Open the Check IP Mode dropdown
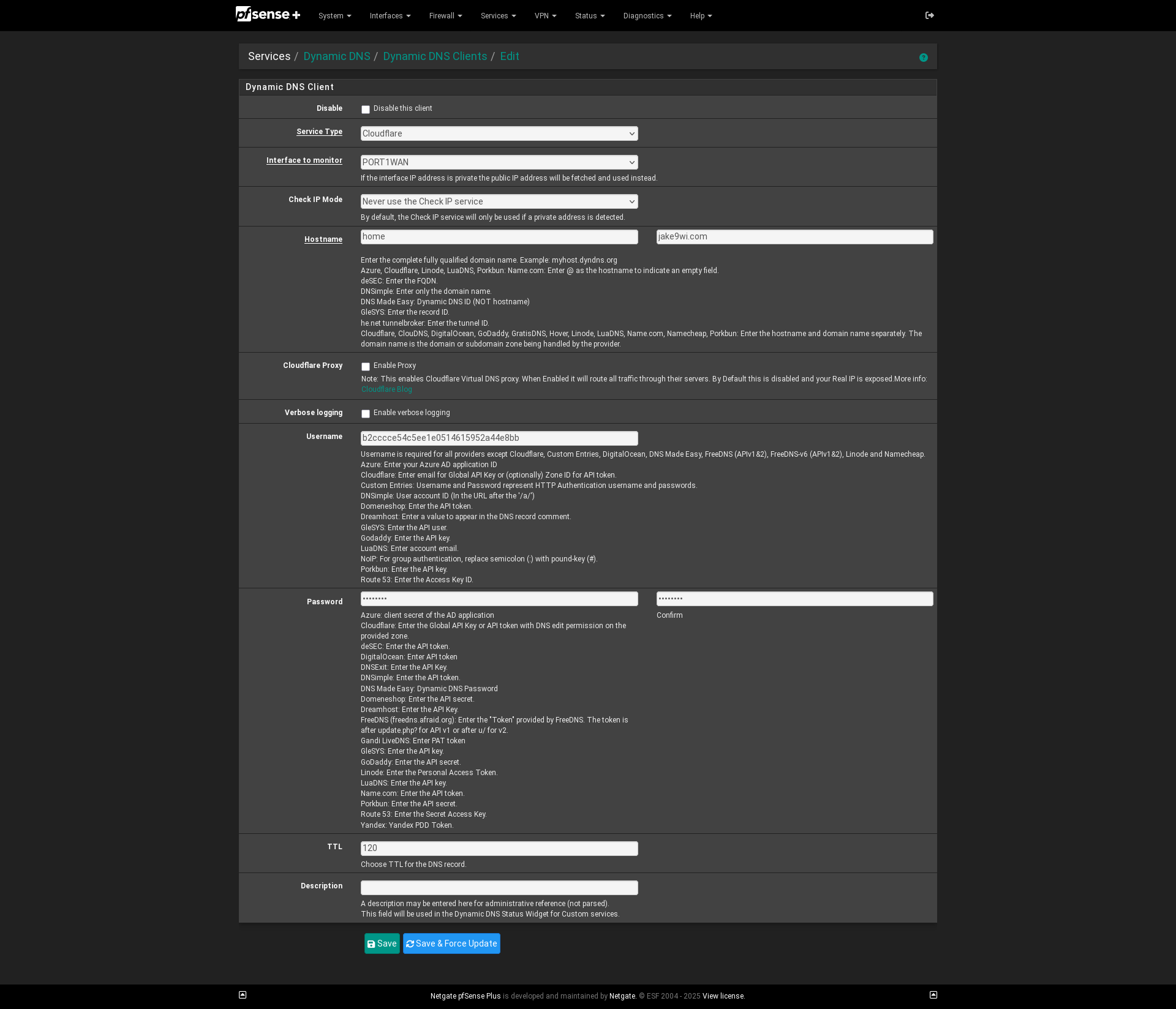The image size is (1176, 1009). point(499,201)
